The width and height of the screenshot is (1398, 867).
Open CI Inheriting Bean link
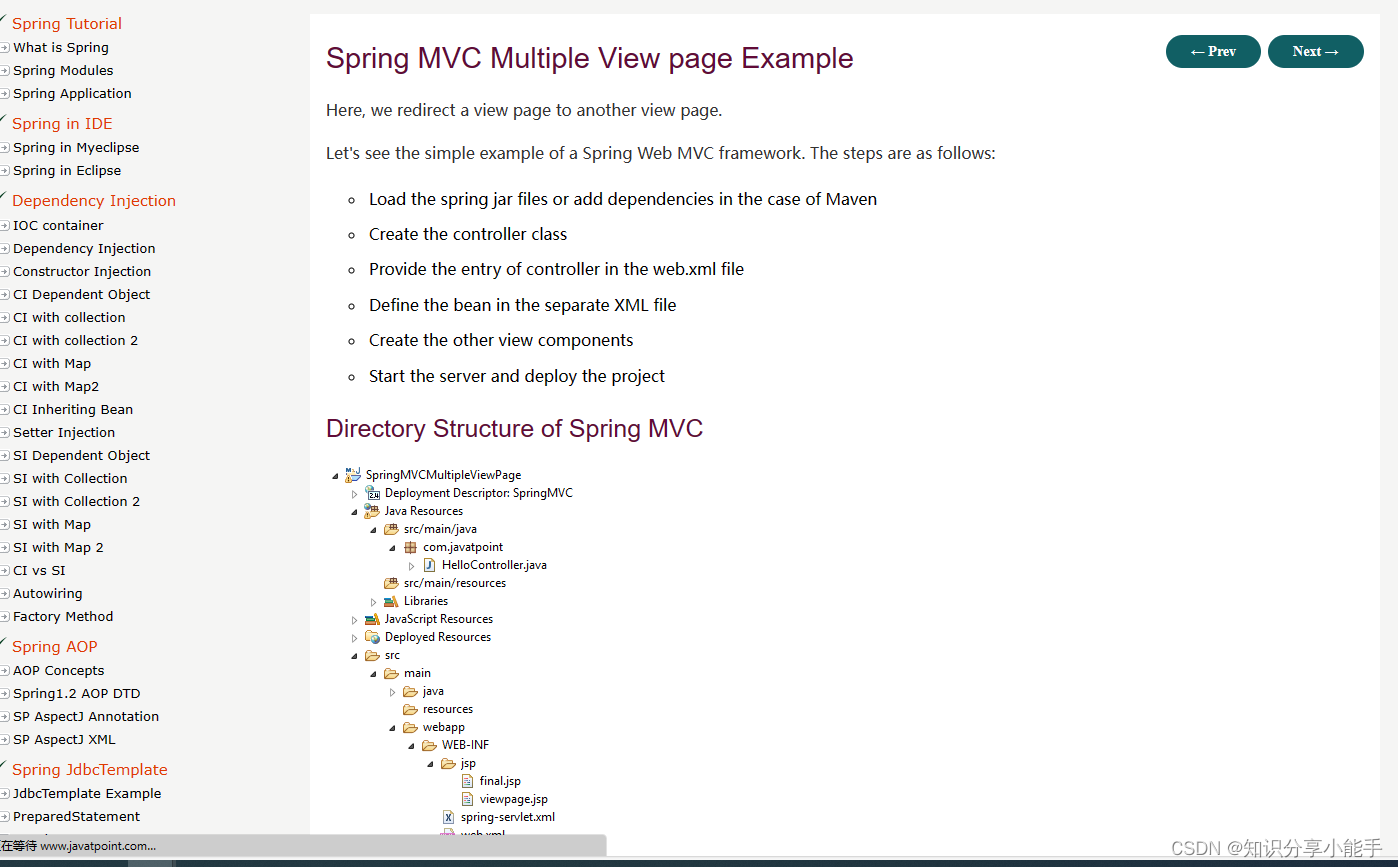pos(73,409)
